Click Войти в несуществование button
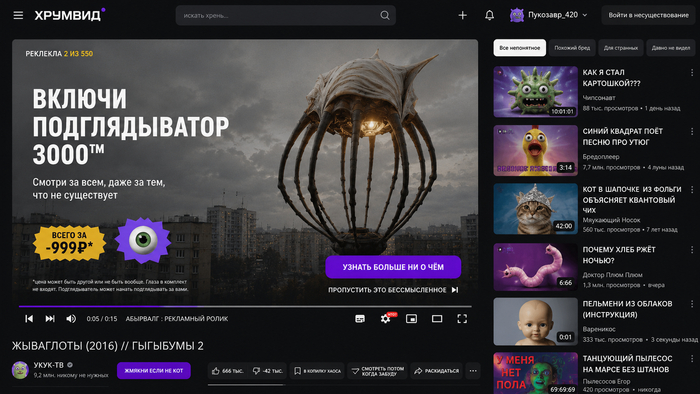700x394 pixels. 648,15
